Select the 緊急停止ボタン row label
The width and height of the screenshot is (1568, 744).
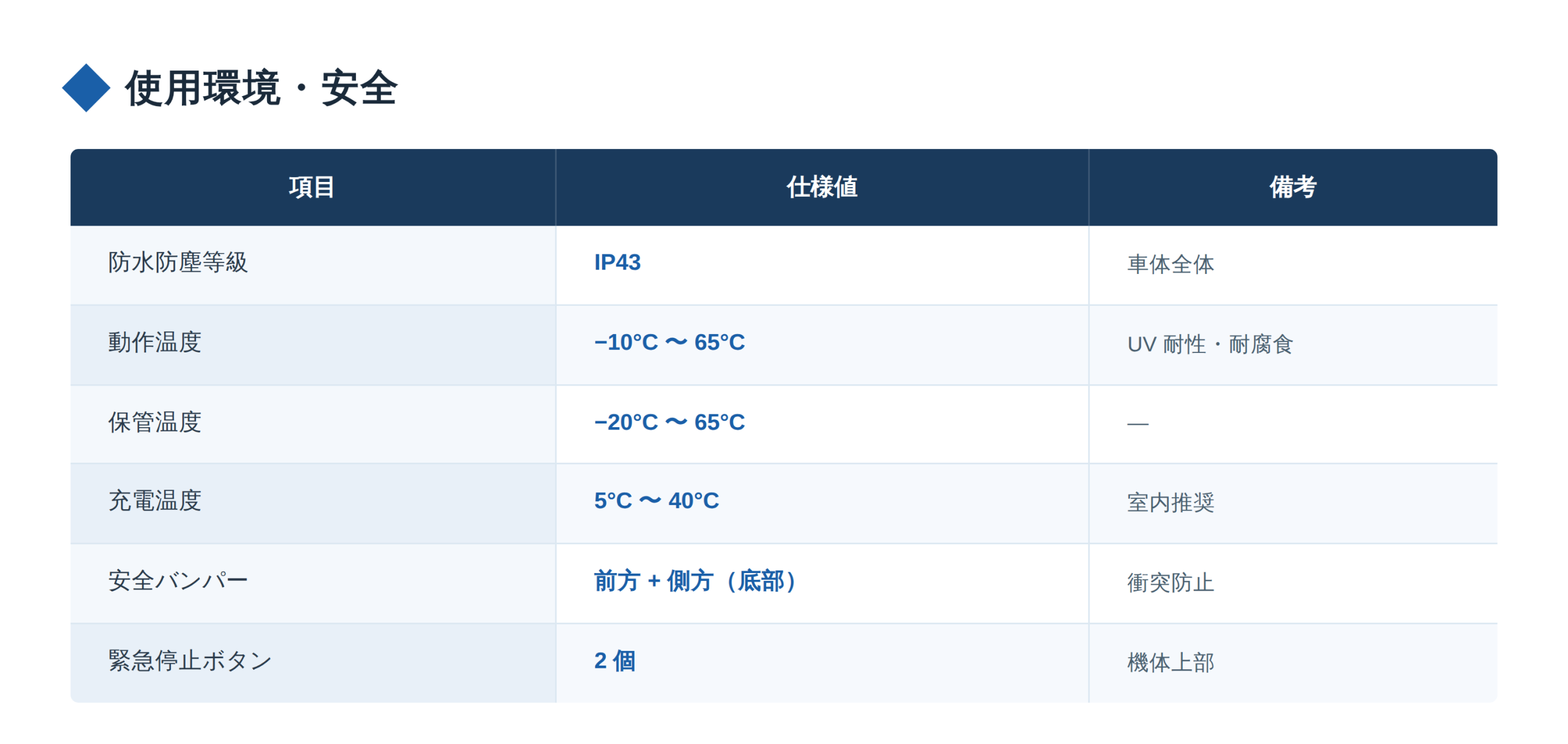pos(189,660)
